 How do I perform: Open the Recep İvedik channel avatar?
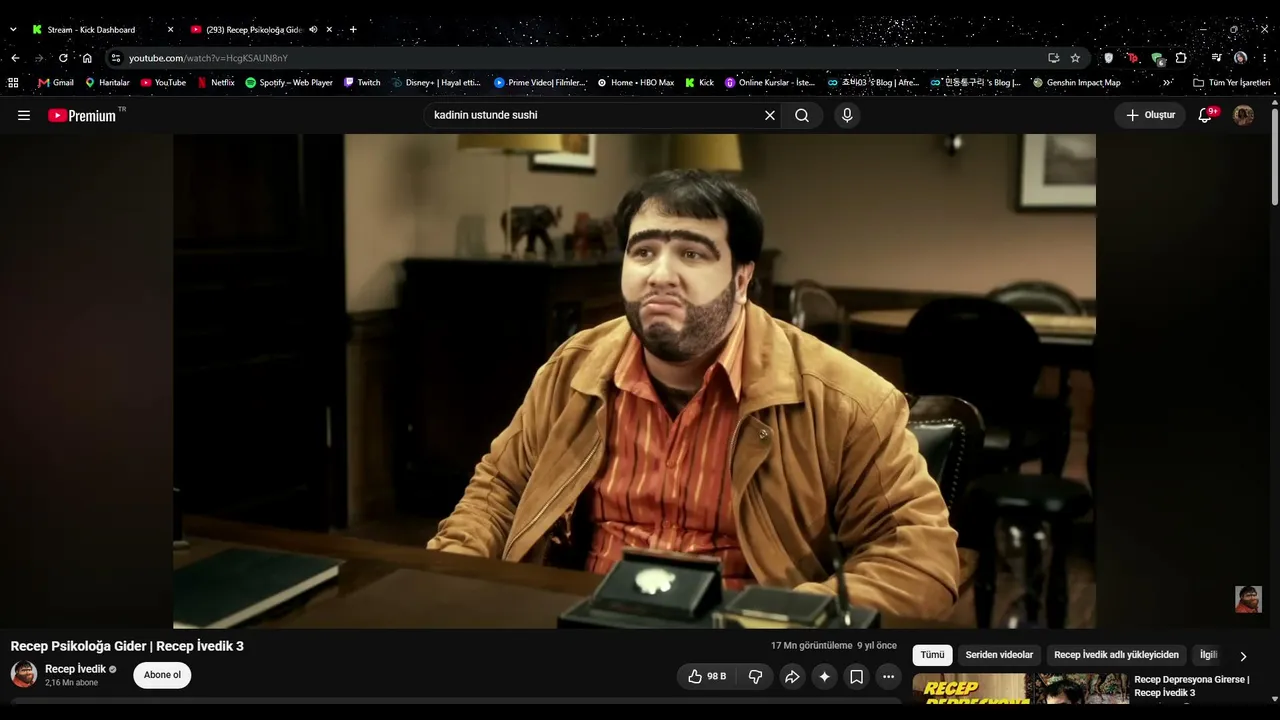coord(24,674)
